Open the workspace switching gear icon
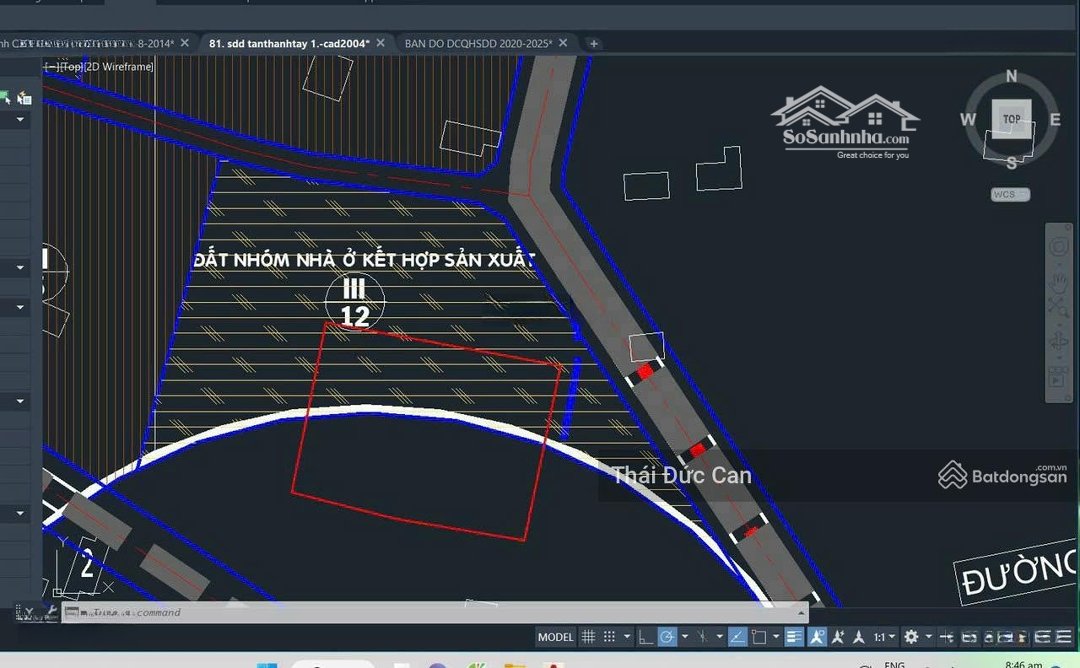This screenshot has height=668, width=1080. pyautogui.click(x=911, y=637)
